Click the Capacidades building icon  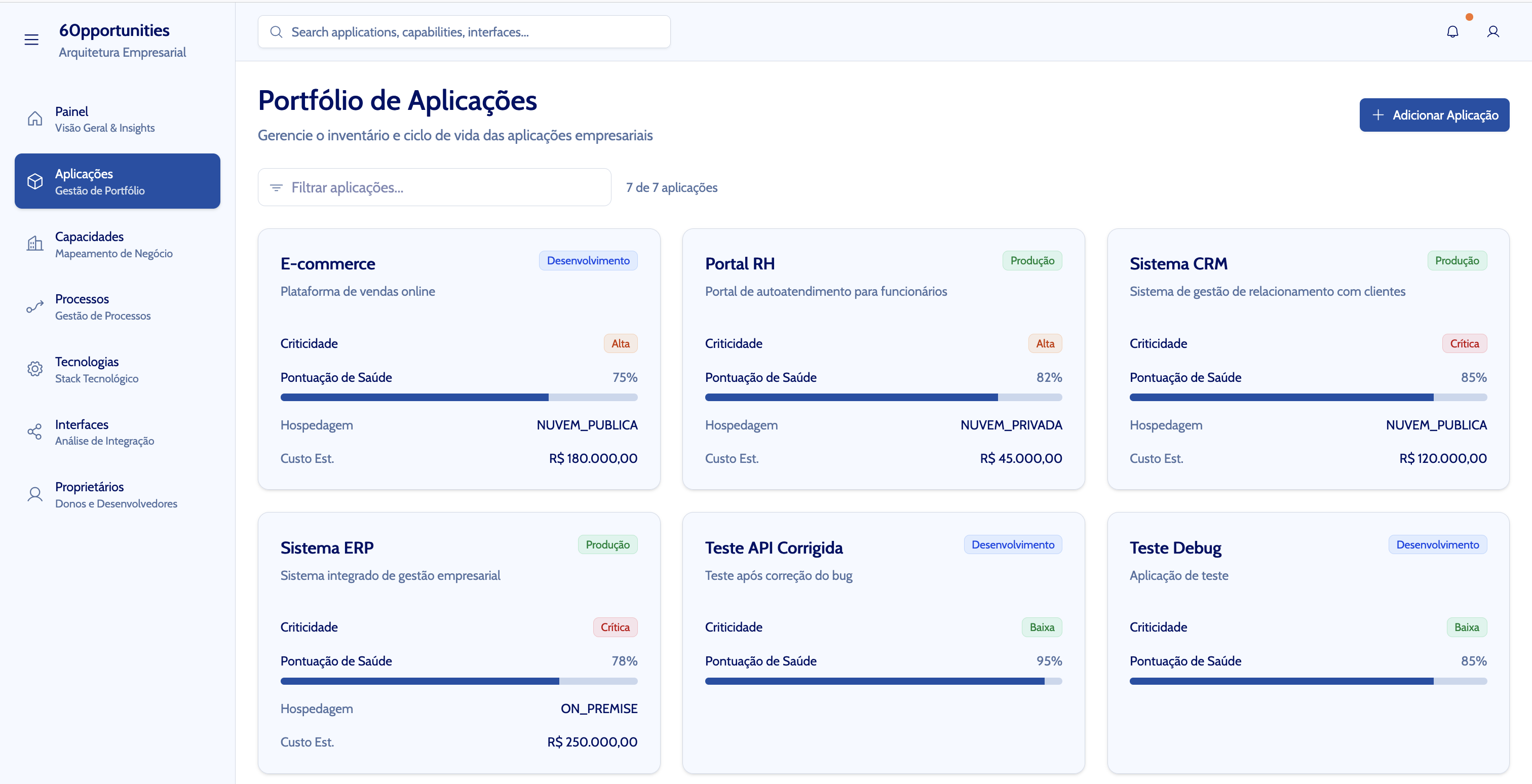coord(35,244)
